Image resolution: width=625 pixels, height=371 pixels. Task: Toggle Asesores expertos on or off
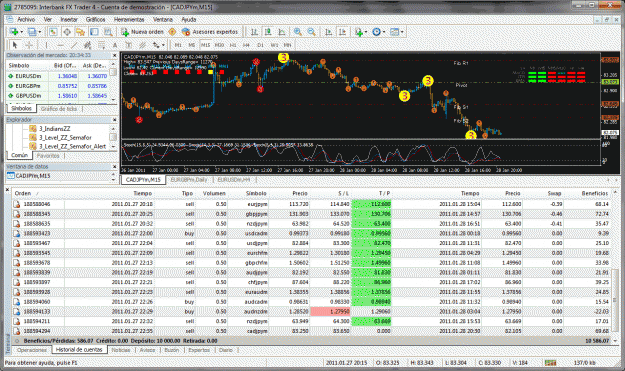pyautogui.click(x=210, y=32)
